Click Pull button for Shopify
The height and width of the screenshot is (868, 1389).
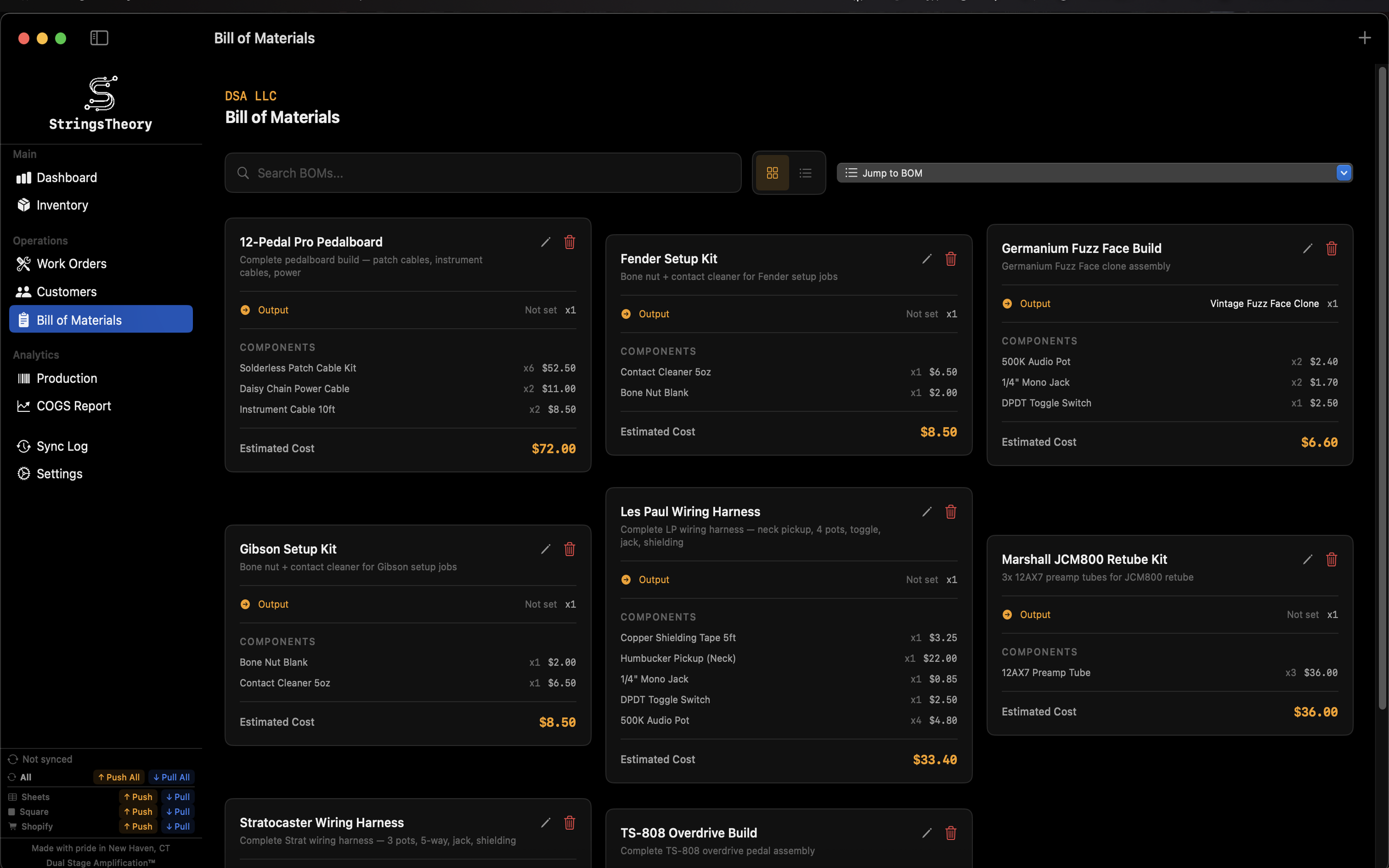click(x=178, y=827)
